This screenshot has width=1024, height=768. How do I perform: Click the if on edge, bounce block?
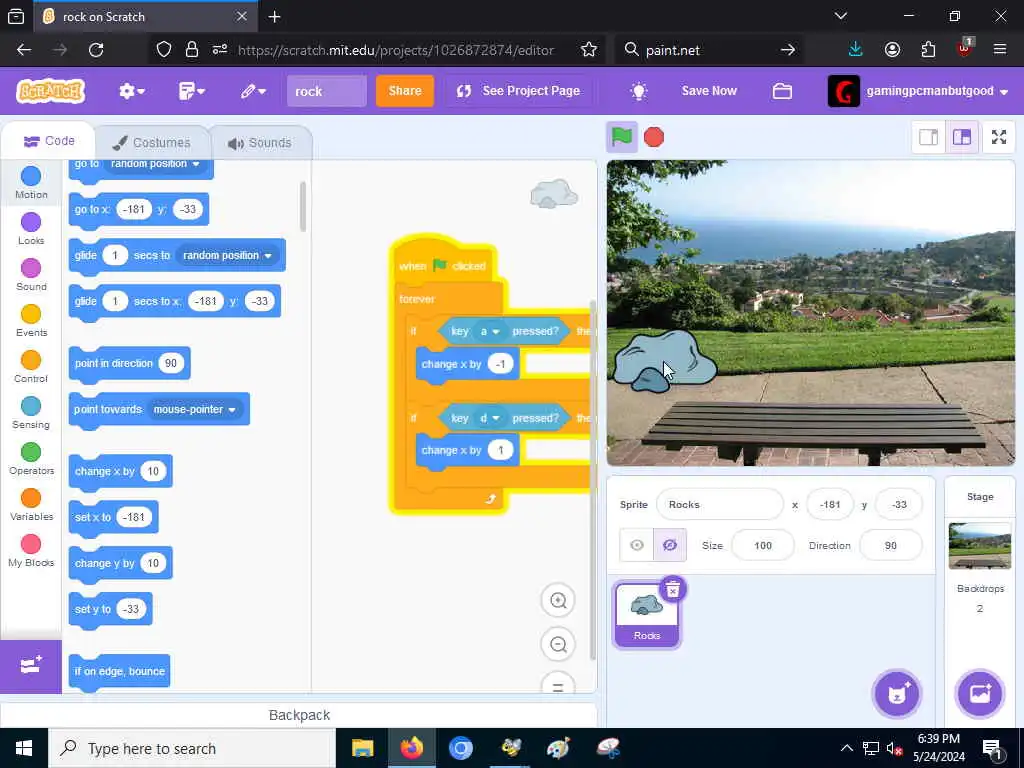120,671
